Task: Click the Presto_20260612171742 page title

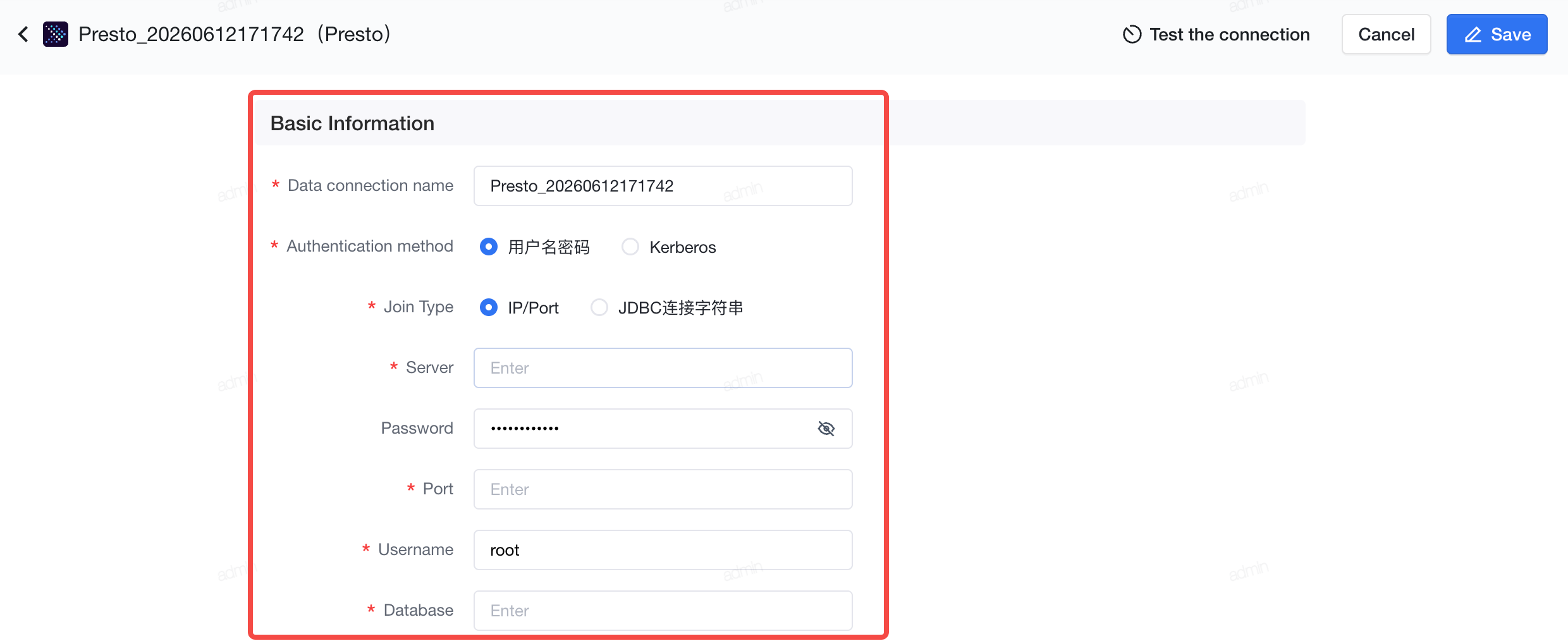Action: tap(191, 34)
